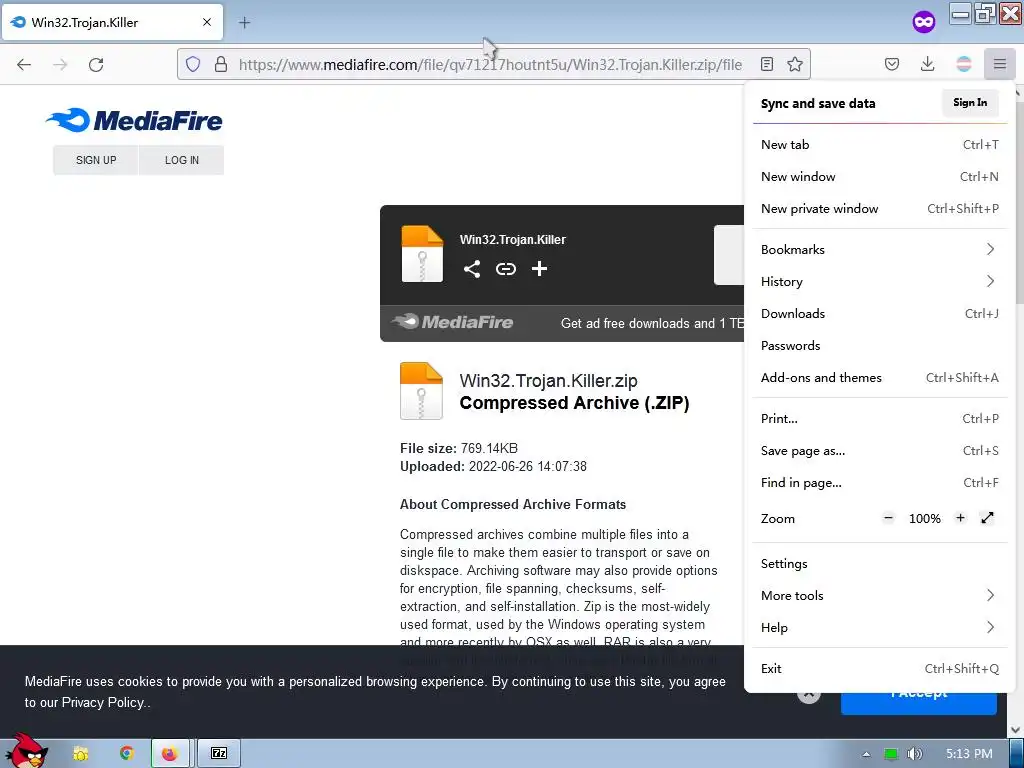This screenshot has height=768, width=1024.
Task: Click the volume speaker tray icon
Action: (915, 754)
